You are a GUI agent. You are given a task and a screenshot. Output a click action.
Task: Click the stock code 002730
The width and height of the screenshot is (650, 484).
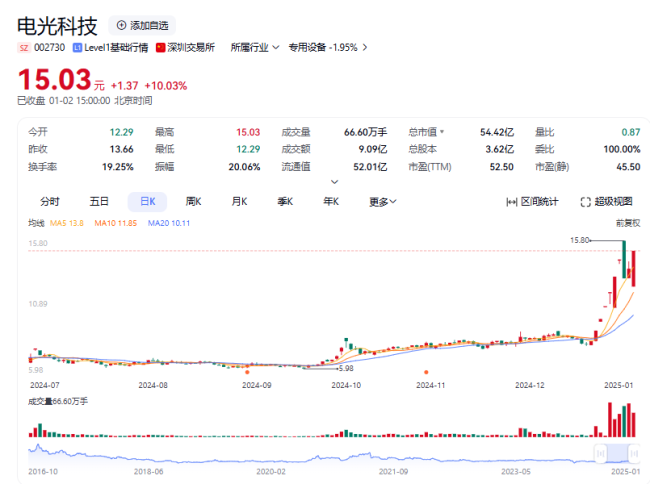(x=50, y=48)
